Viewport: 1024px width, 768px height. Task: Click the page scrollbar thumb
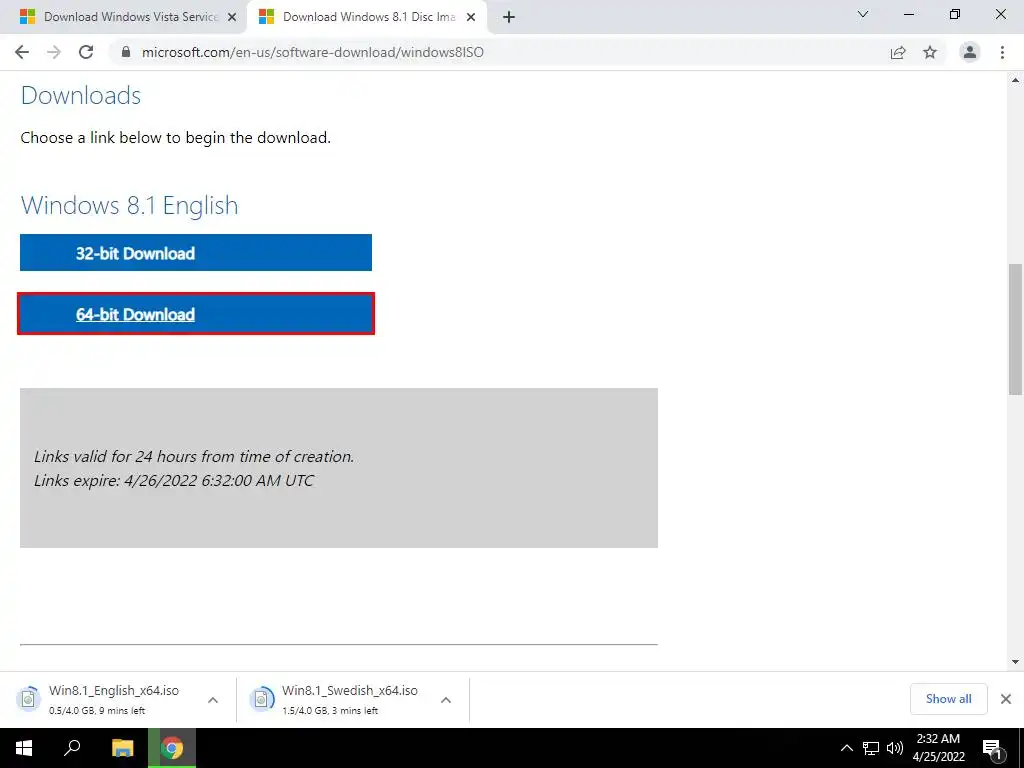(x=1016, y=329)
